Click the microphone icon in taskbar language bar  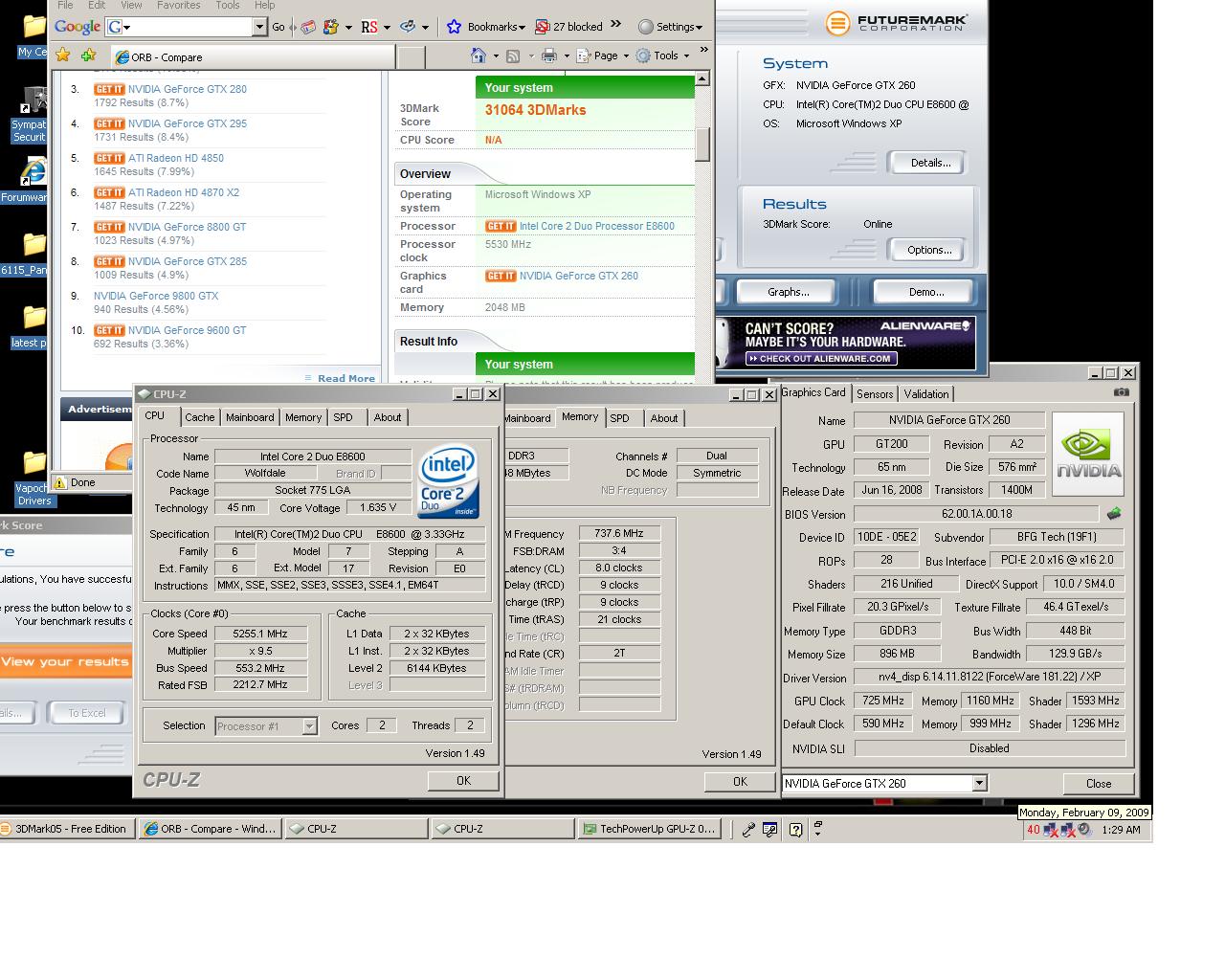[747, 830]
